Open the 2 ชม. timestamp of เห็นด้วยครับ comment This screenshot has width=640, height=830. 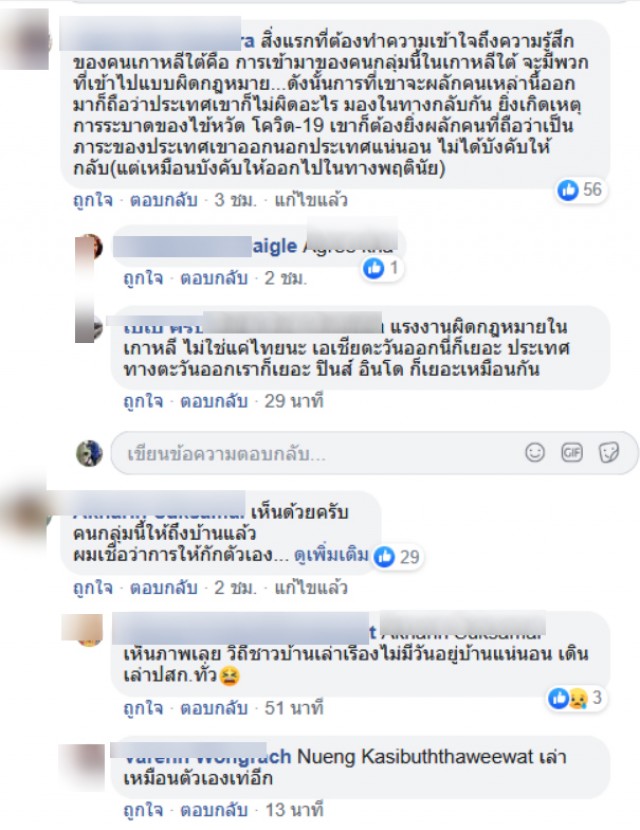236,588
